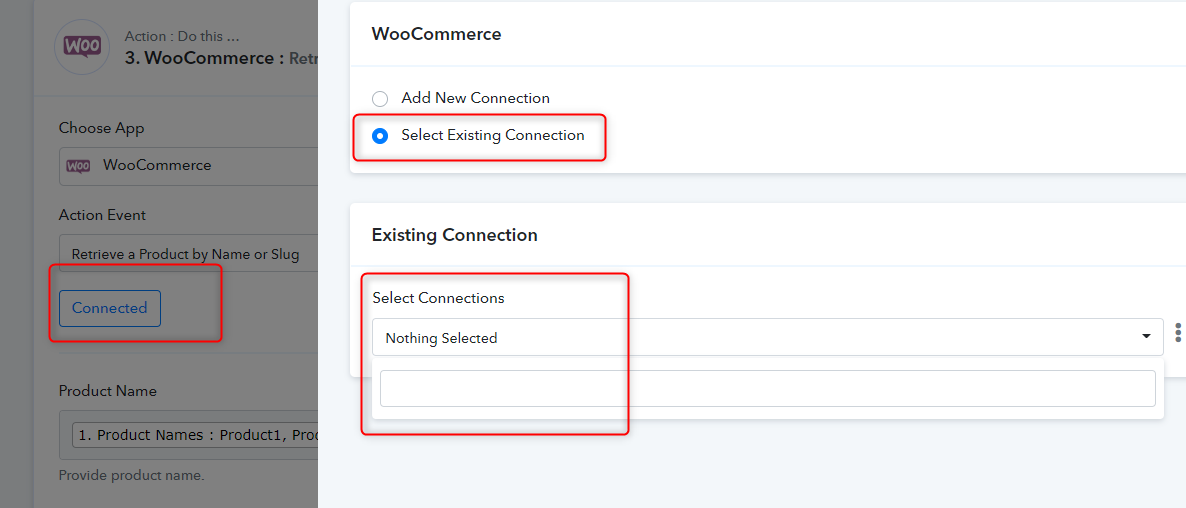This screenshot has height=508, width=1186.
Task: Select the Add New Connection radio button
Action: click(380, 99)
